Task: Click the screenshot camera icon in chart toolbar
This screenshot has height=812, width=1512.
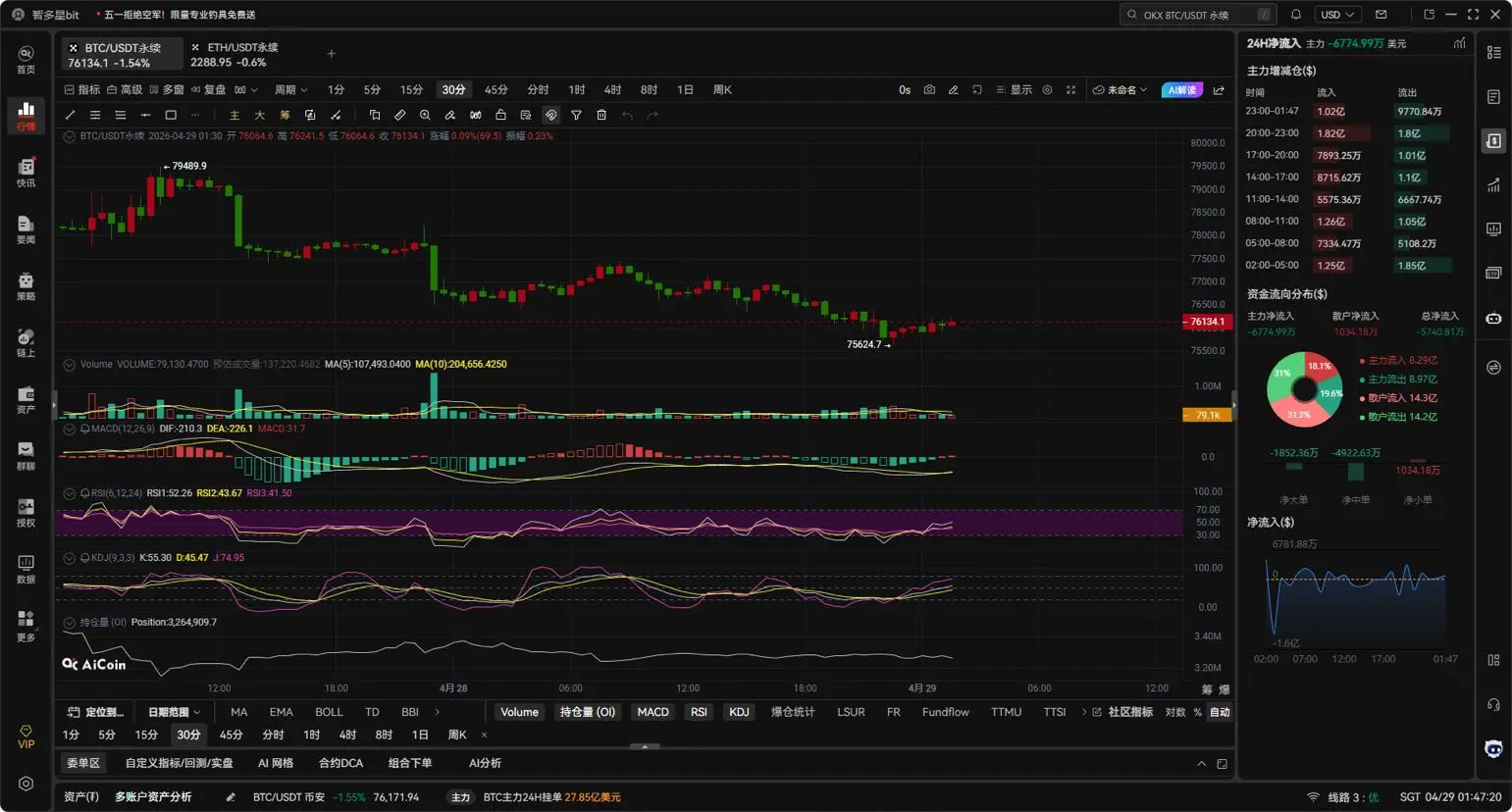Action: tap(929, 90)
